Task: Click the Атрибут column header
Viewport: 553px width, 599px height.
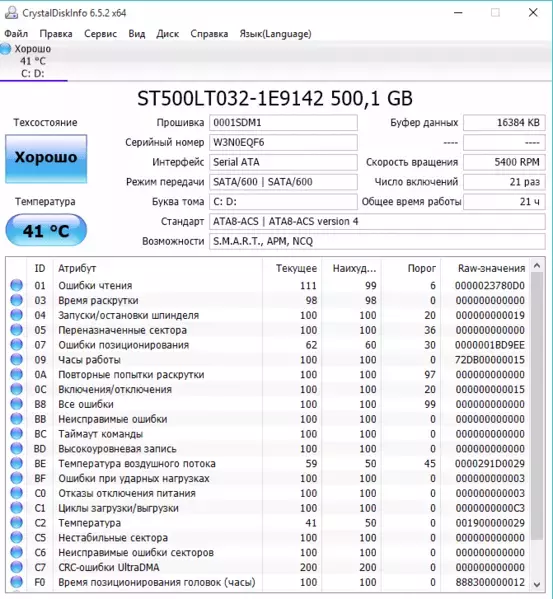Action: (157, 269)
